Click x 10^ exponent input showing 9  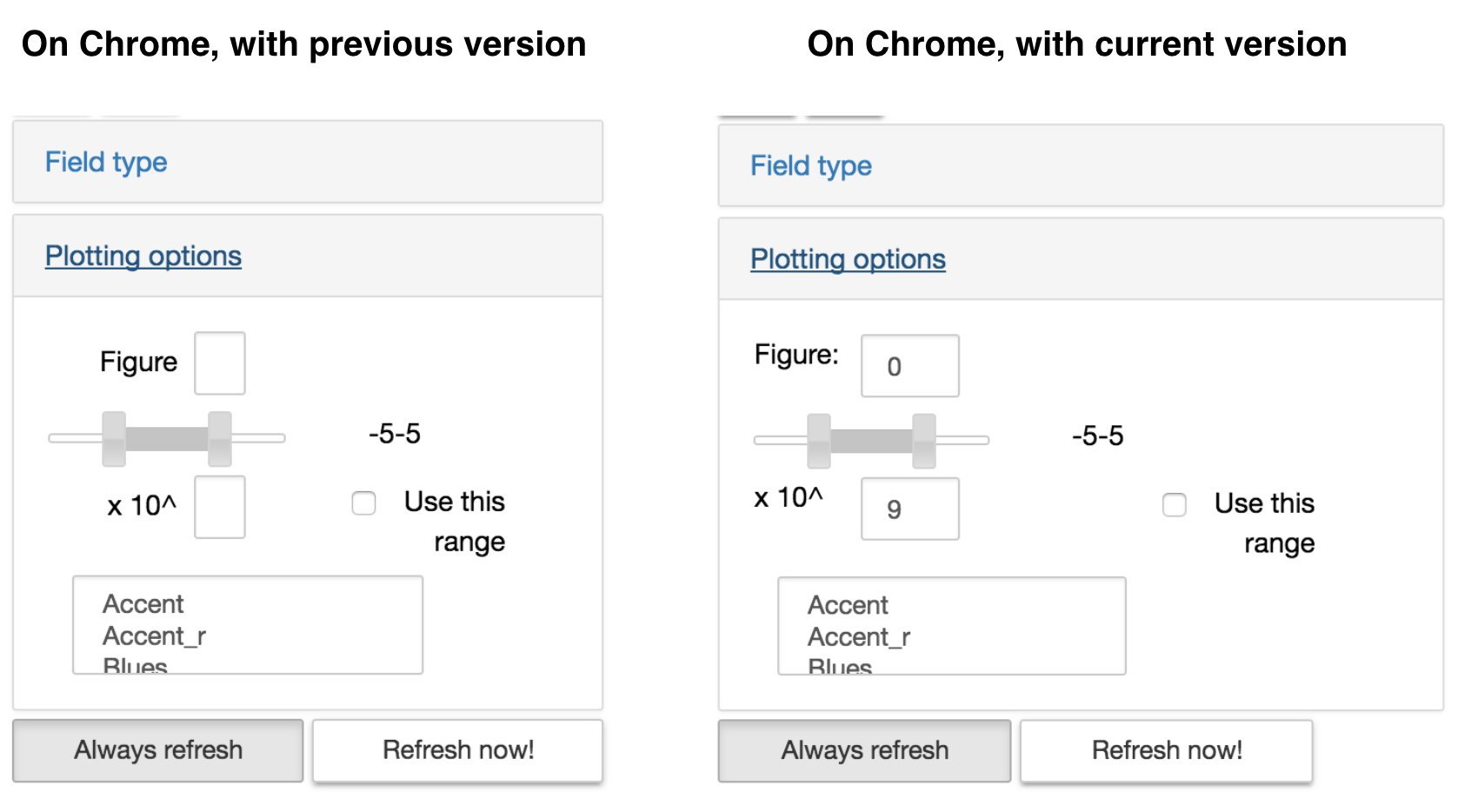(x=909, y=509)
